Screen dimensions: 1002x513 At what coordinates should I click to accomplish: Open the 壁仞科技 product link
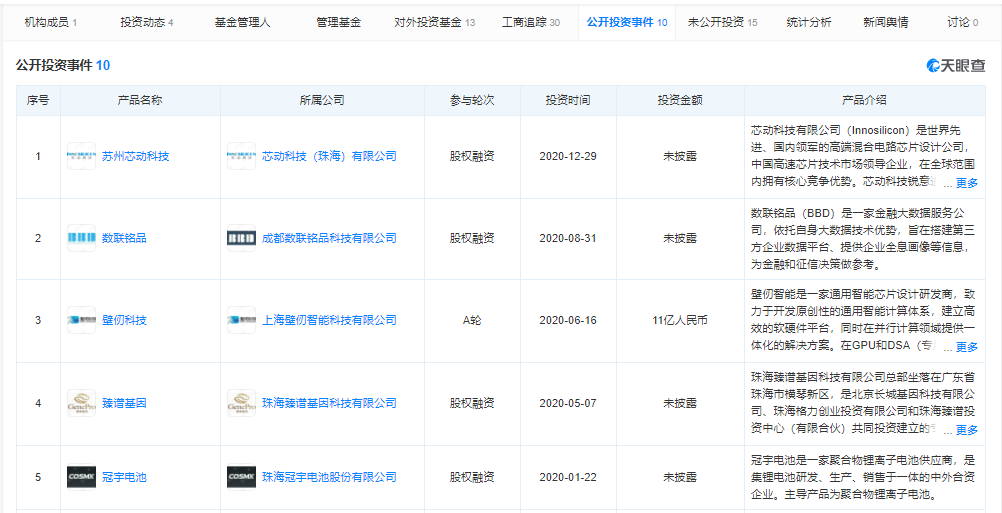(125, 320)
